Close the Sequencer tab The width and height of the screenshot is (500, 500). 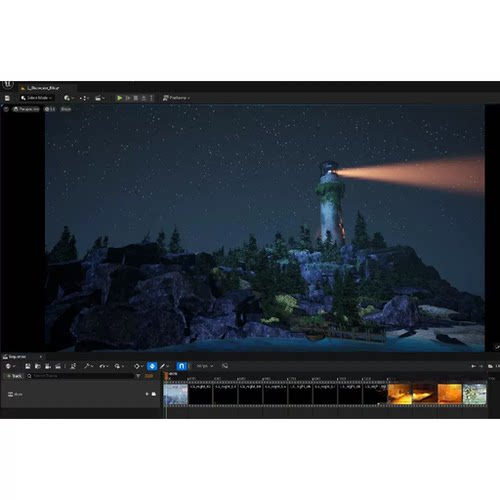[x=41, y=357]
